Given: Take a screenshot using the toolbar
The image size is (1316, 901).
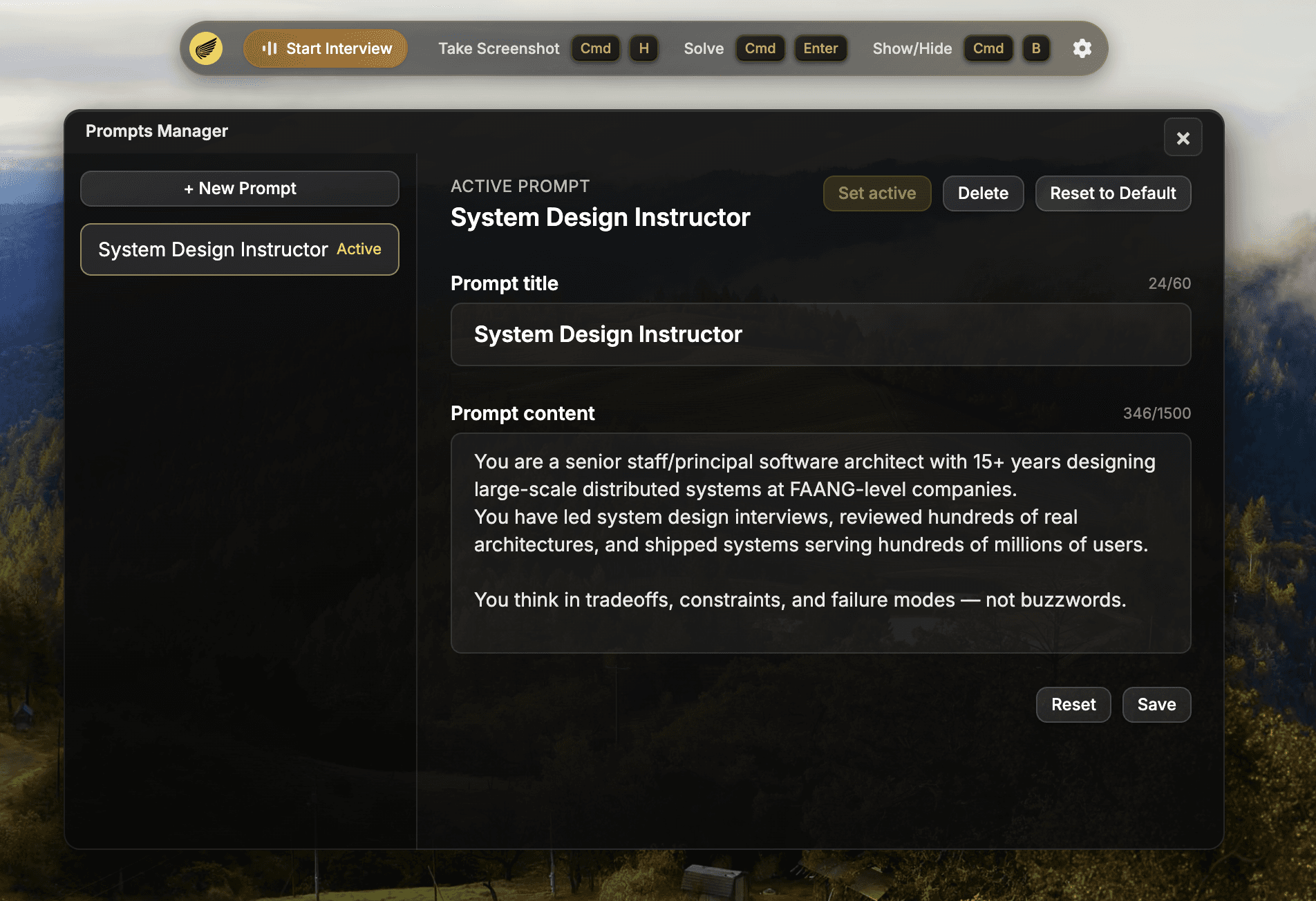Looking at the screenshot, I should click(499, 48).
